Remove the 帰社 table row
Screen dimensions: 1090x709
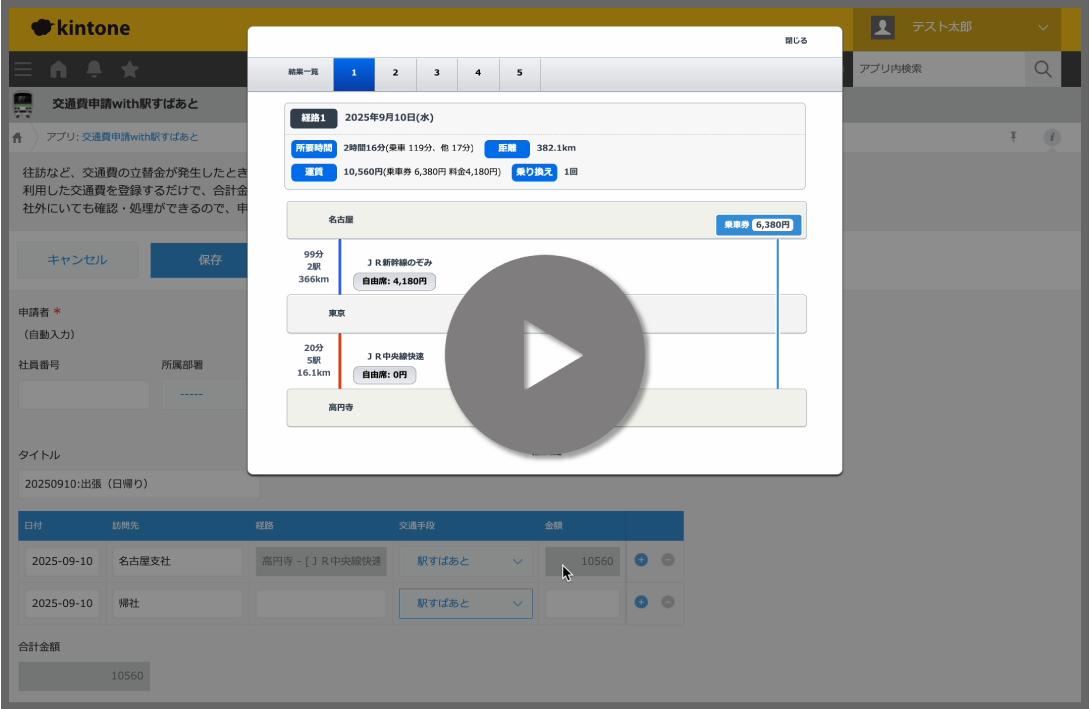point(667,602)
